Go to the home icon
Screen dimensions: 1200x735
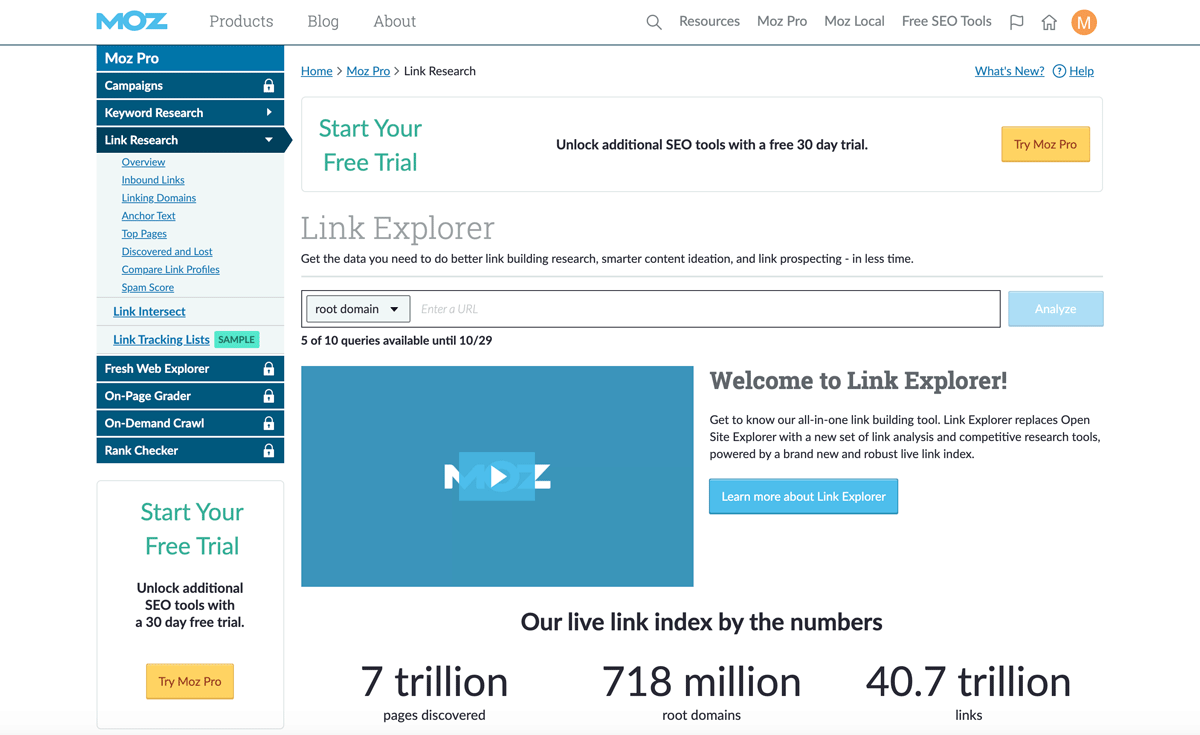(x=1049, y=22)
